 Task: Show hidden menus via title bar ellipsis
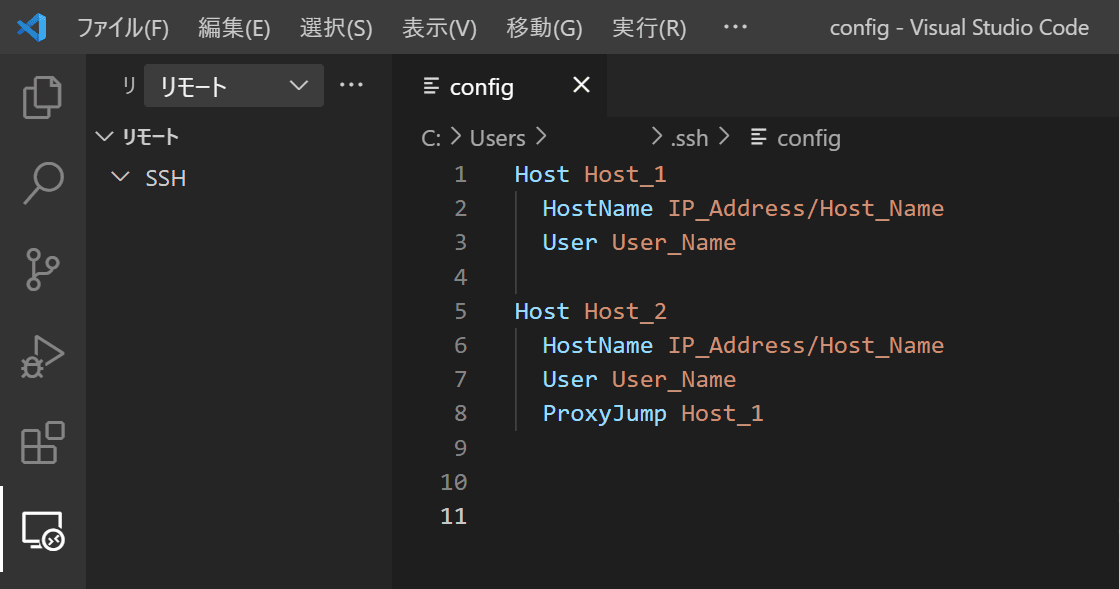(x=735, y=27)
